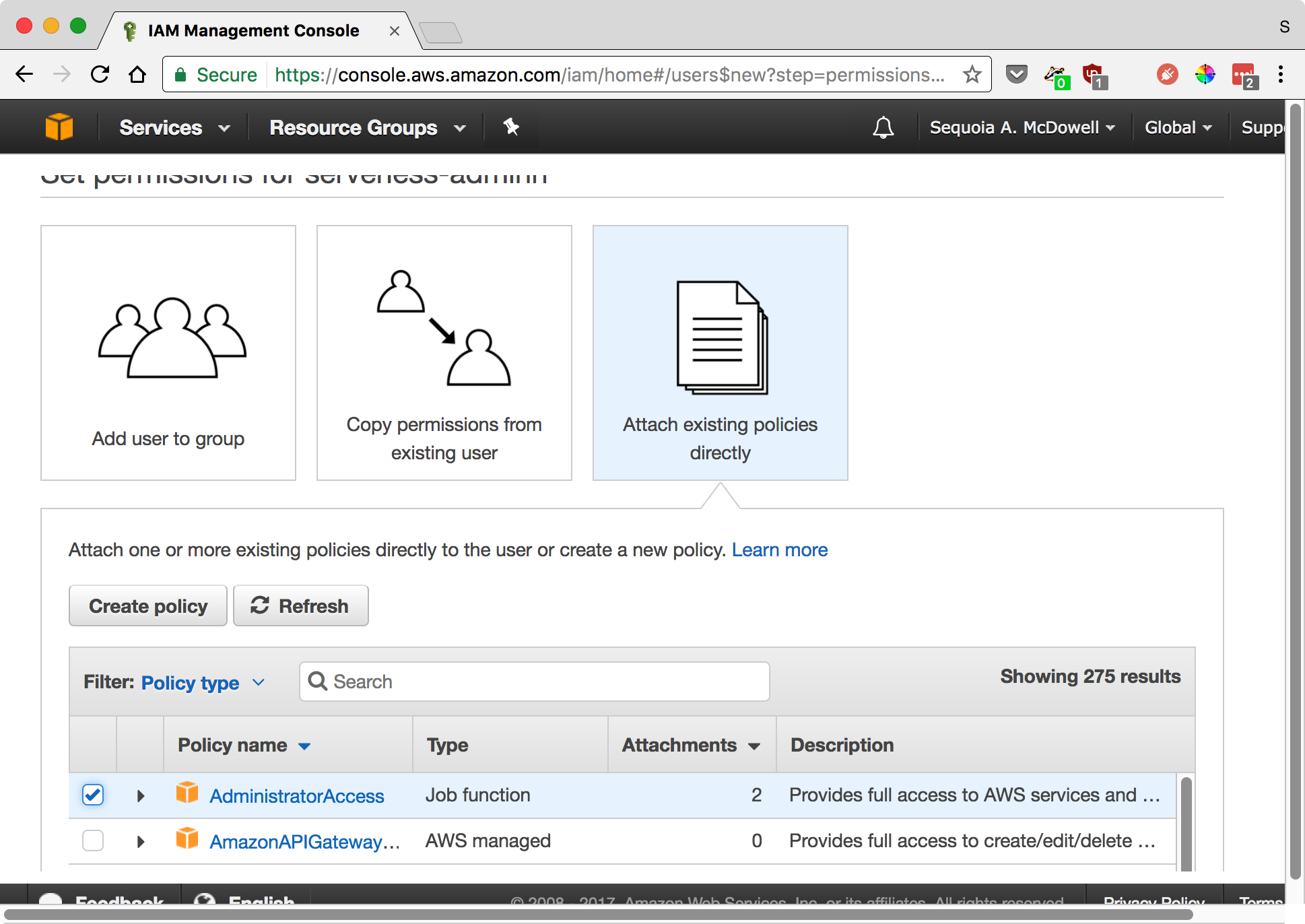Close the IAM Management Console tab
Screen dimensions: 1305x924
pyautogui.click(x=395, y=31)
